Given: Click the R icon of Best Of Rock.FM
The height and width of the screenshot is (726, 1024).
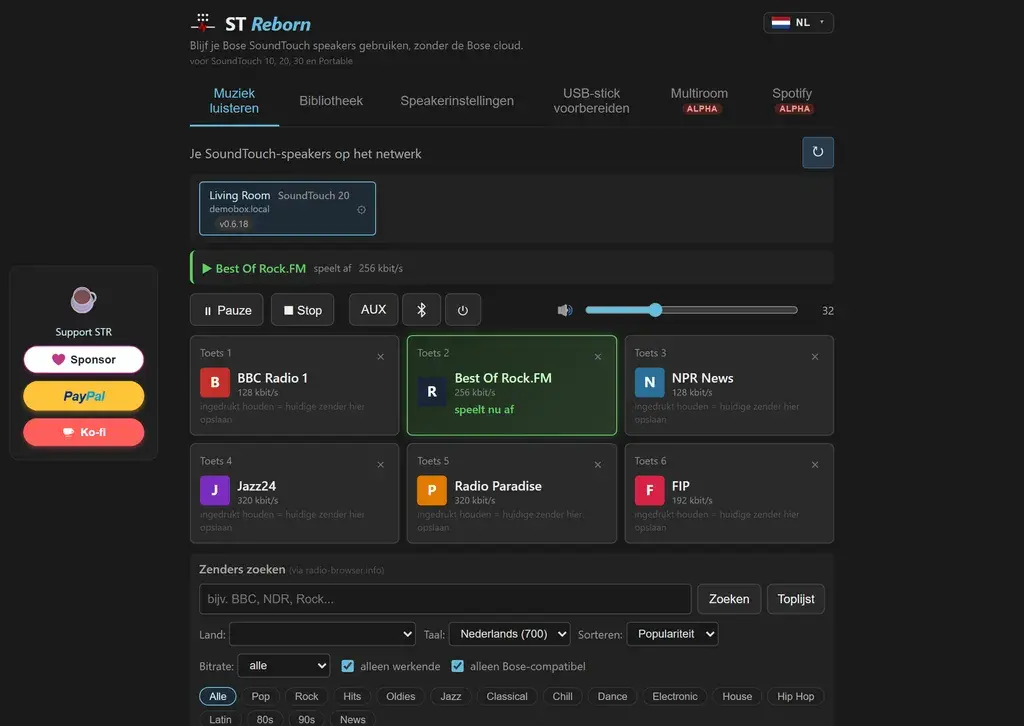Looking at the screenshot, I should tap(432, 391).
